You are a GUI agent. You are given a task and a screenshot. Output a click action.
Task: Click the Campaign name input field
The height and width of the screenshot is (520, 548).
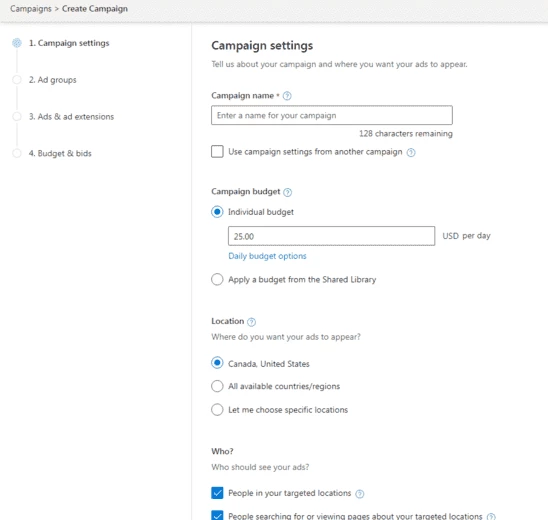point(332,115)
